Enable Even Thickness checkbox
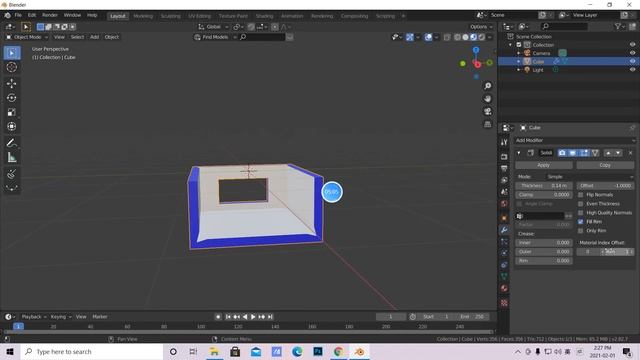 tap(580, 204)
